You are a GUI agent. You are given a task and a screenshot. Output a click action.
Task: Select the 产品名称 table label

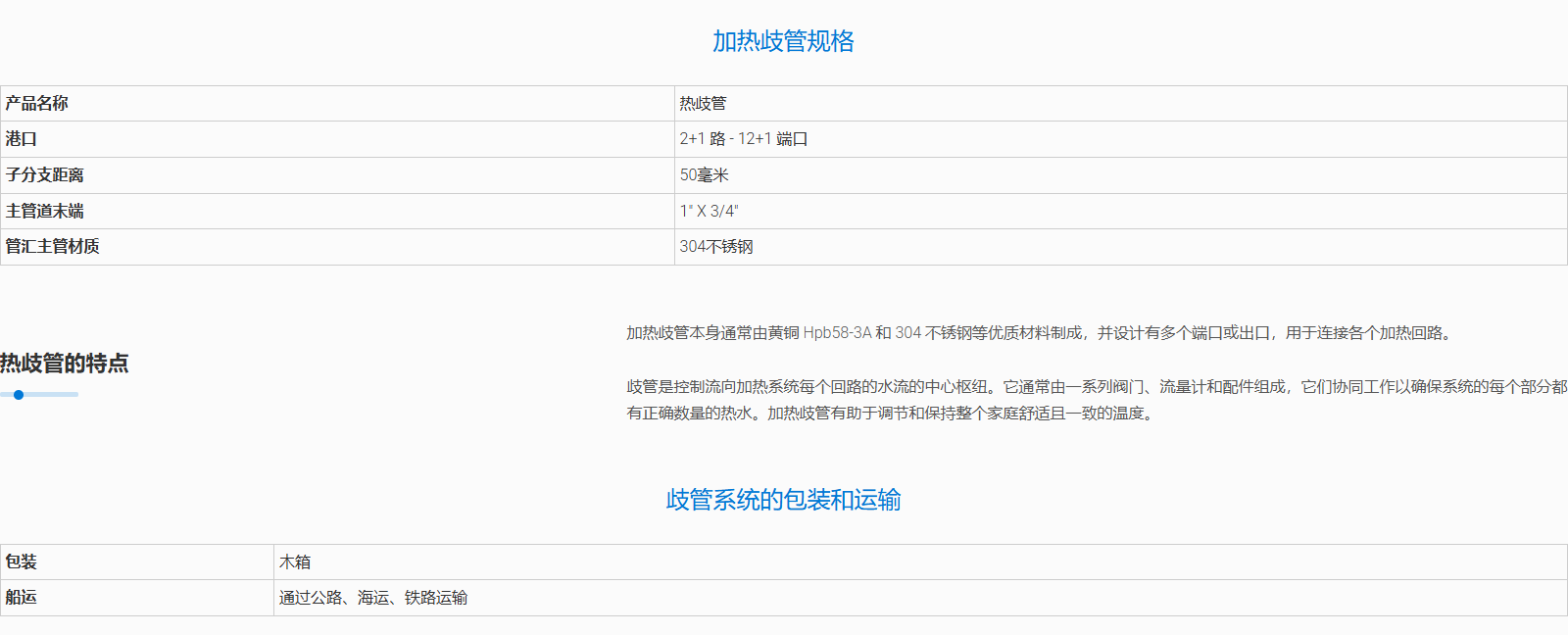(x=37, y=104)
